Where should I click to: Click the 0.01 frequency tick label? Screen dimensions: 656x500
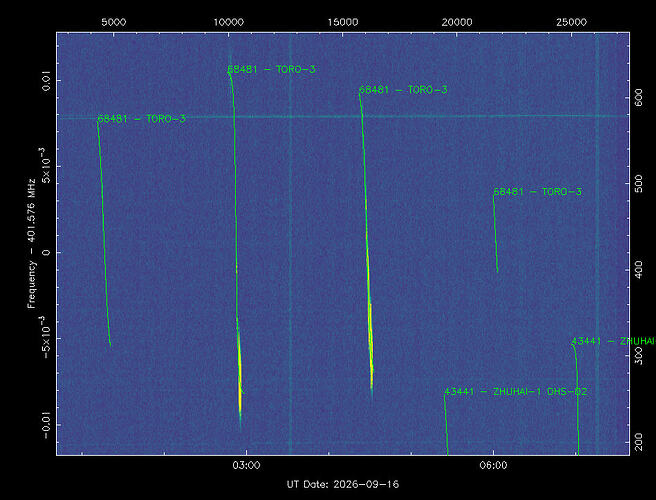coord(46,80)
